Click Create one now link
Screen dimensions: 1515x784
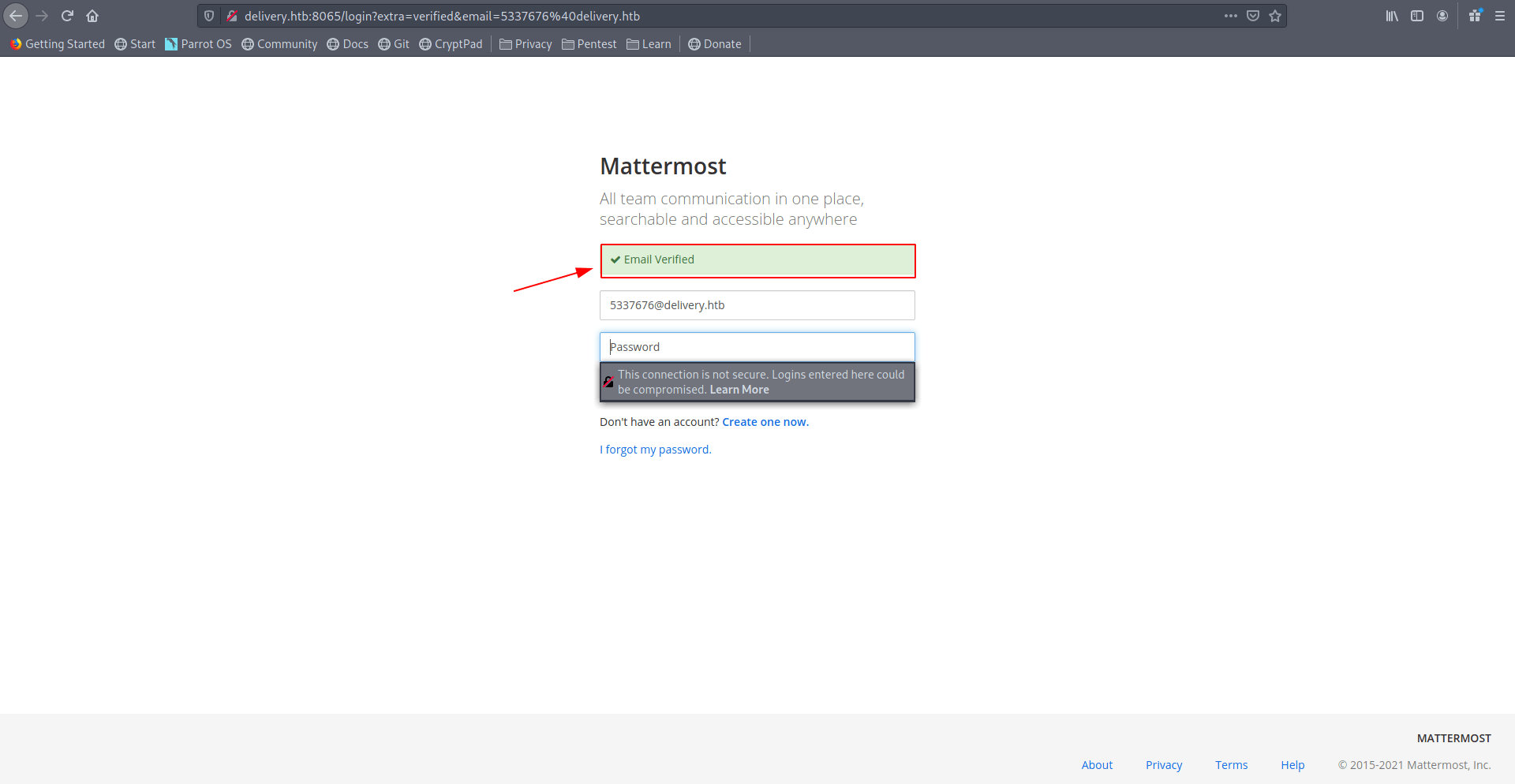pos(765,422)
